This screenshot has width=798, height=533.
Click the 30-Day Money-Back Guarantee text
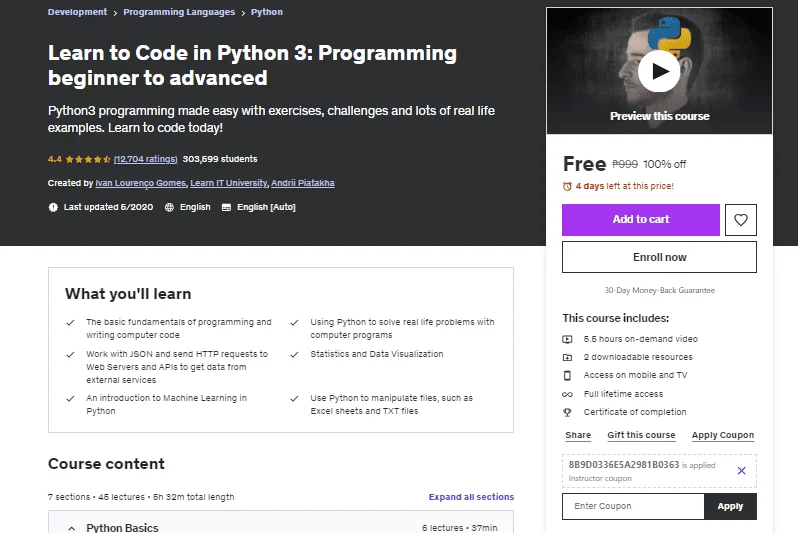660,290
